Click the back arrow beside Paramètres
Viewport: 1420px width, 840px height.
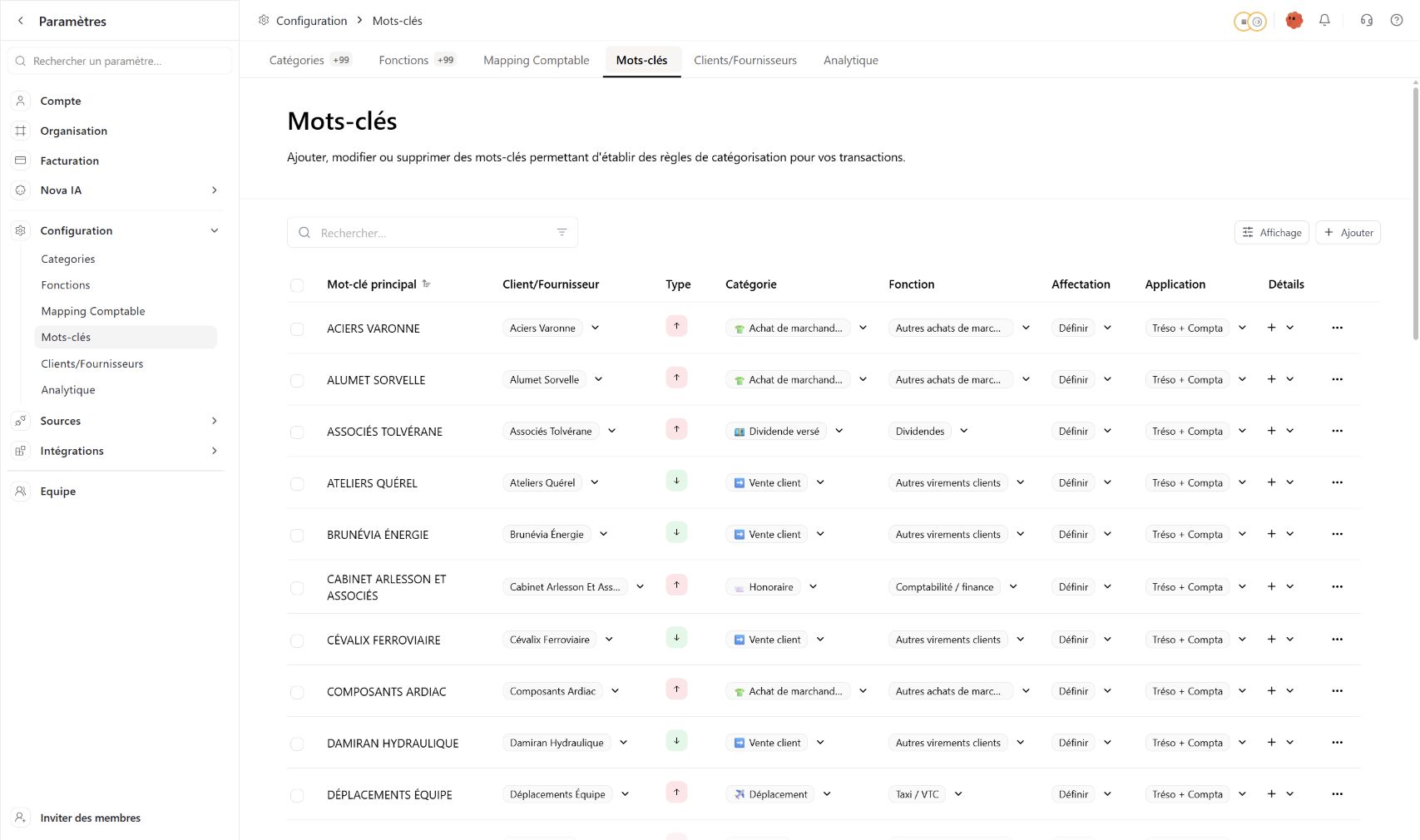click(21, 21)
